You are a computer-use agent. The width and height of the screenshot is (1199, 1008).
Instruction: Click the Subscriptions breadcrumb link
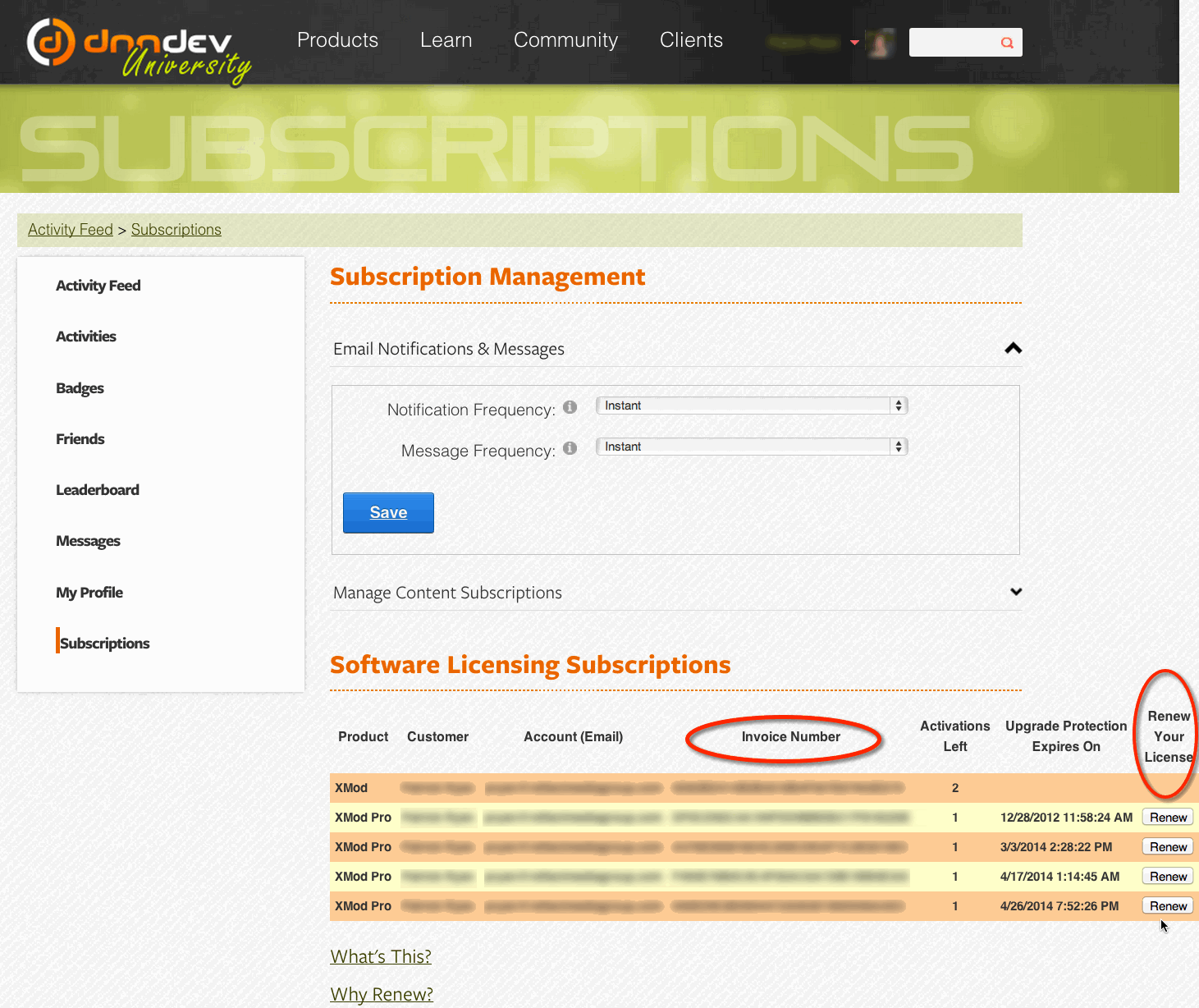(x=176, y=230)
